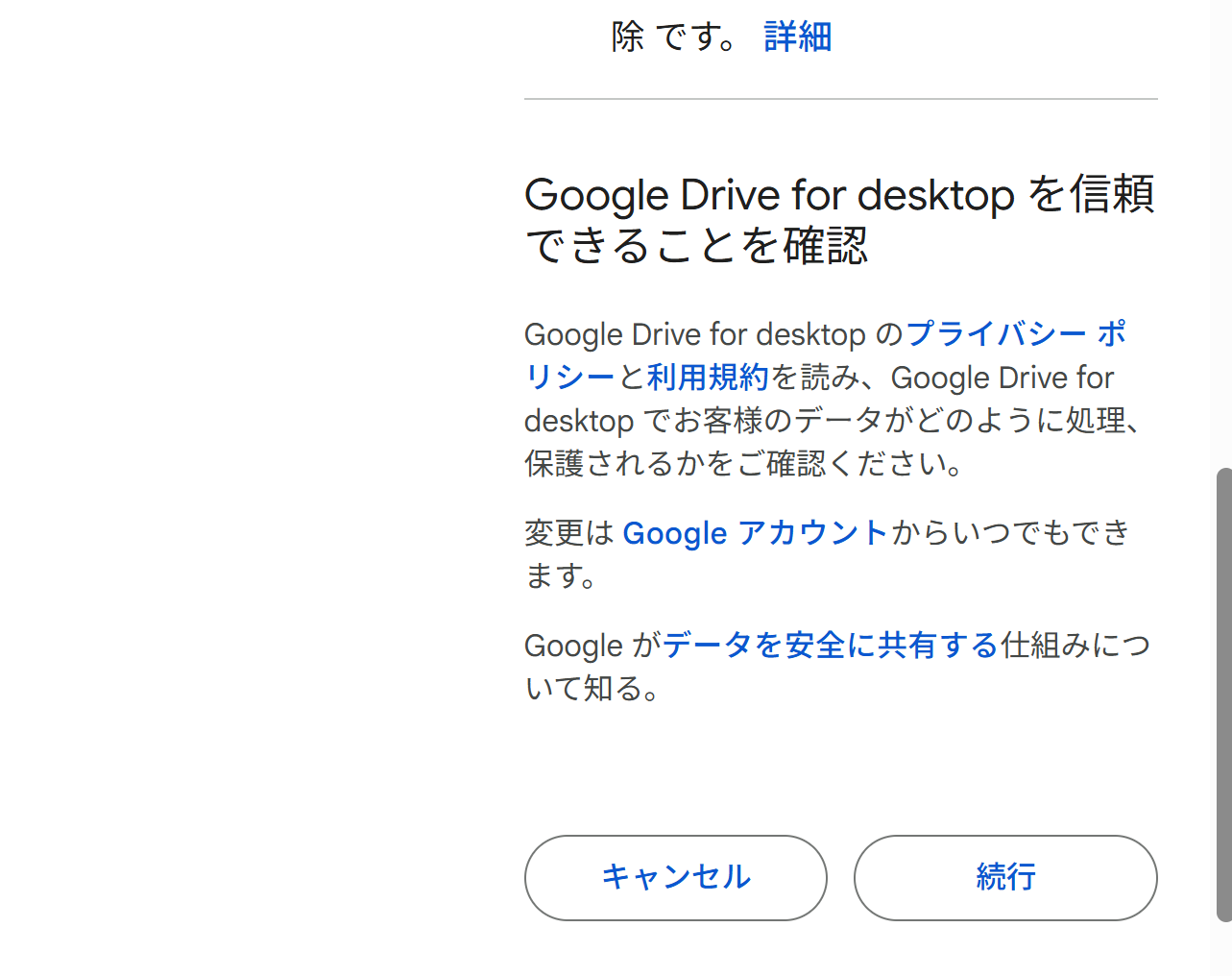Click the heading's second line できることを確認
Viewport: 1232px width, 976px height.
[696, 246]
